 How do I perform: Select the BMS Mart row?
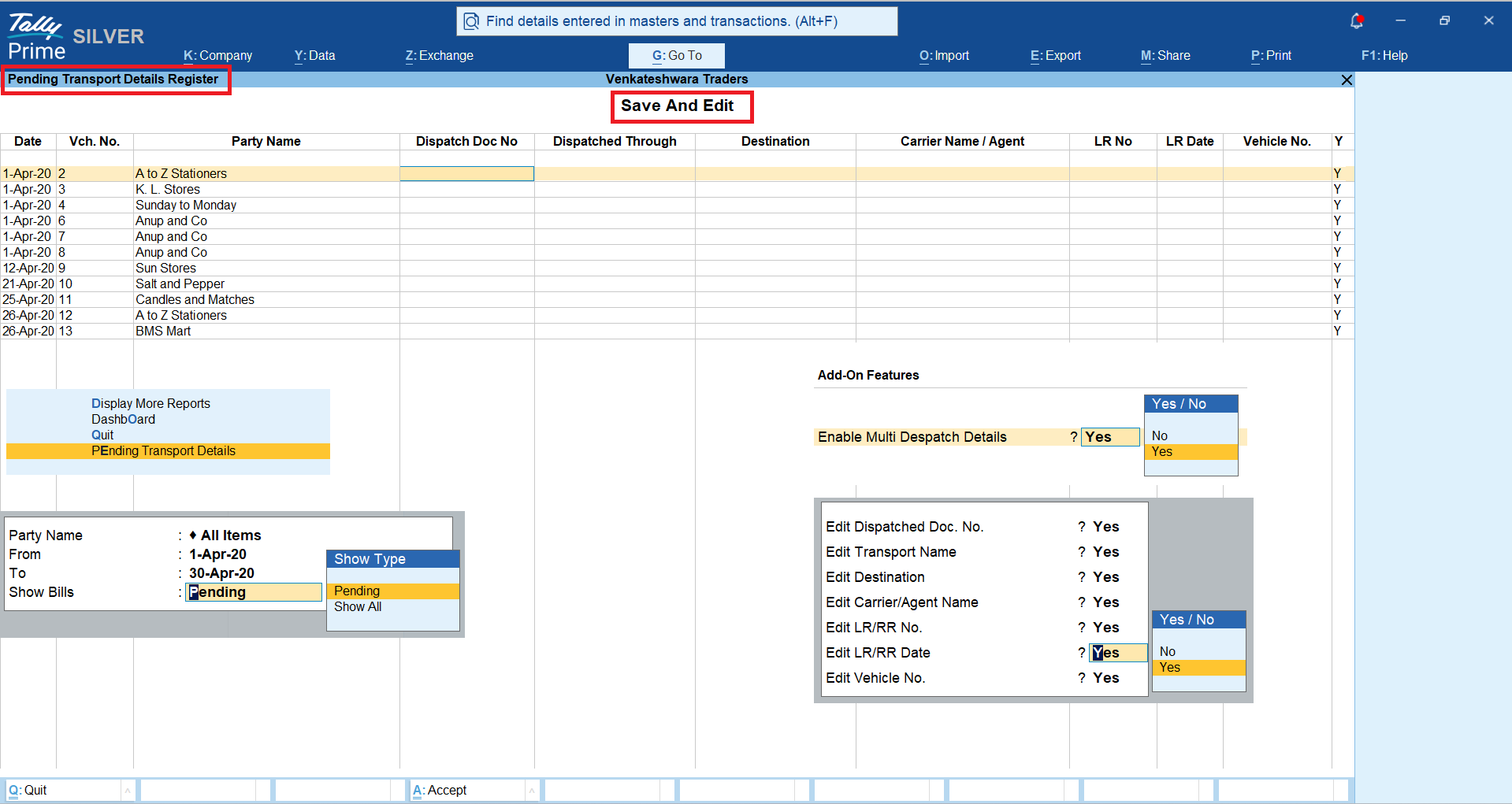[677, 332]
